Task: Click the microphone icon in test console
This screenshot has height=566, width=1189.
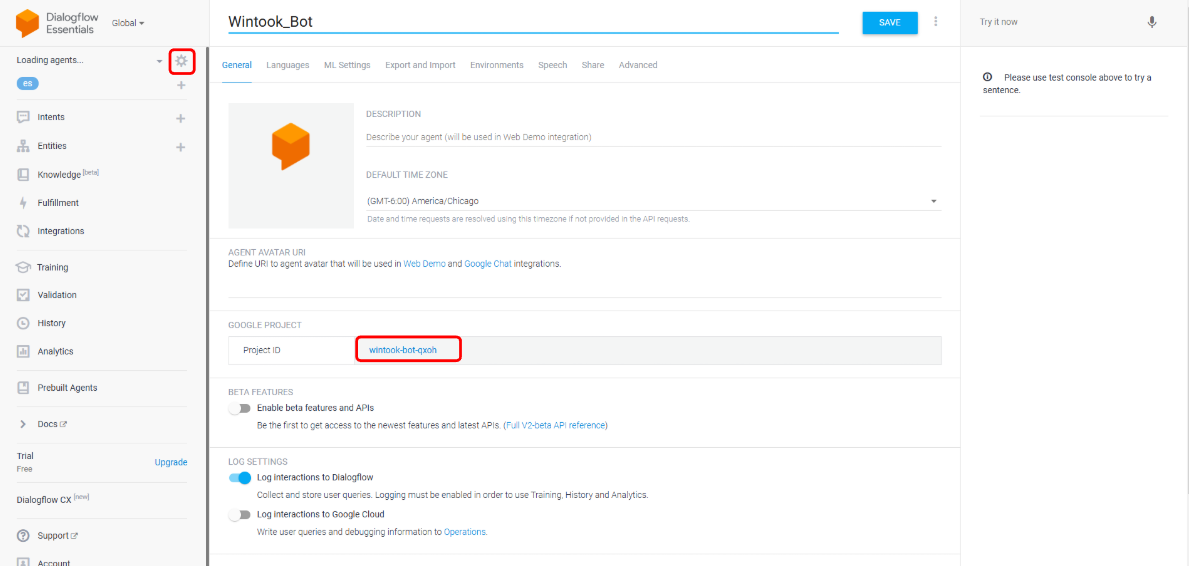Action: [x=1152, y=22]
